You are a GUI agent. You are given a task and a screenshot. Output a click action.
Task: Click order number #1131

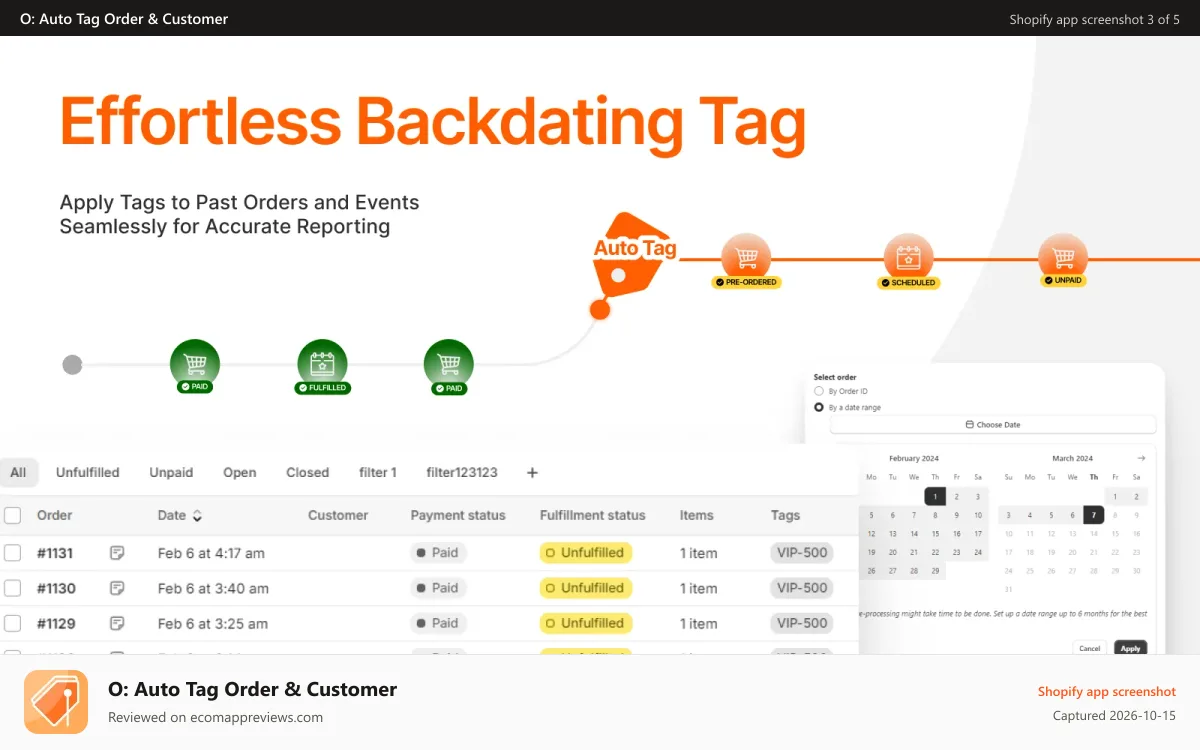pyautogui.click(x=56, y=553)
